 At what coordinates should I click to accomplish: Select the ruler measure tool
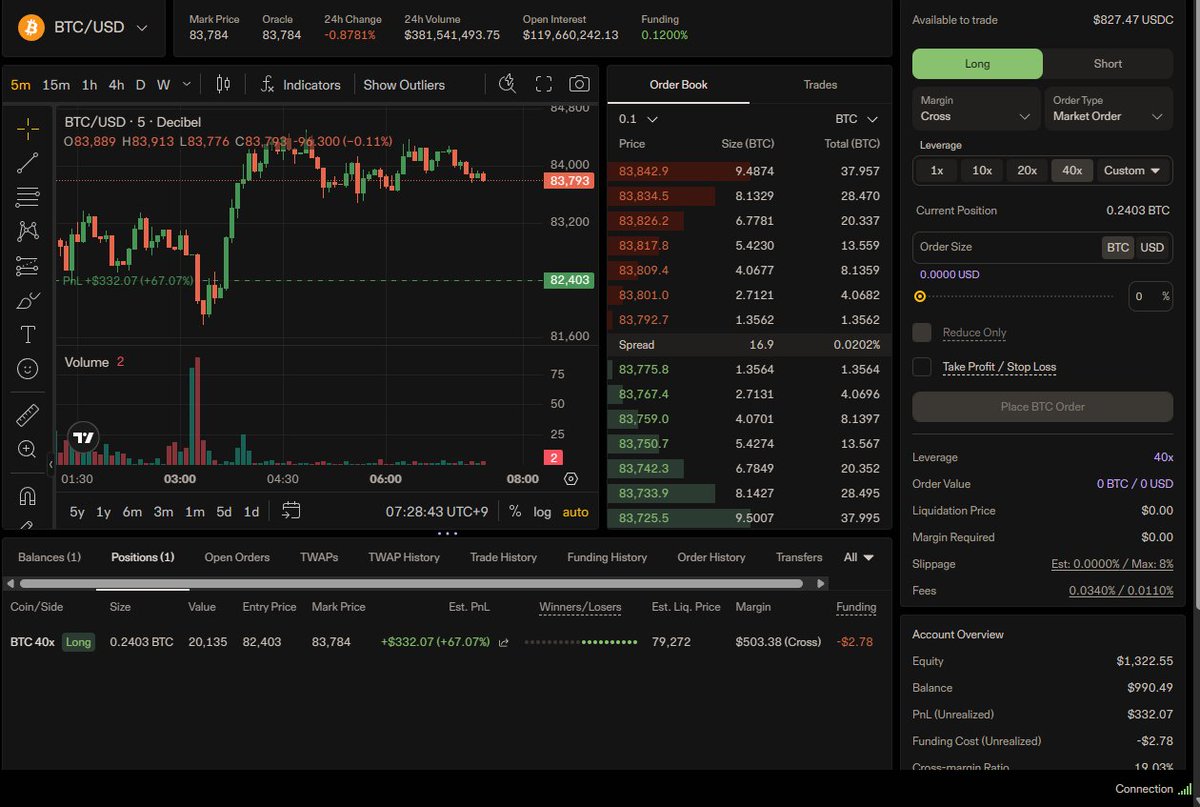click(x=28, y=415)
